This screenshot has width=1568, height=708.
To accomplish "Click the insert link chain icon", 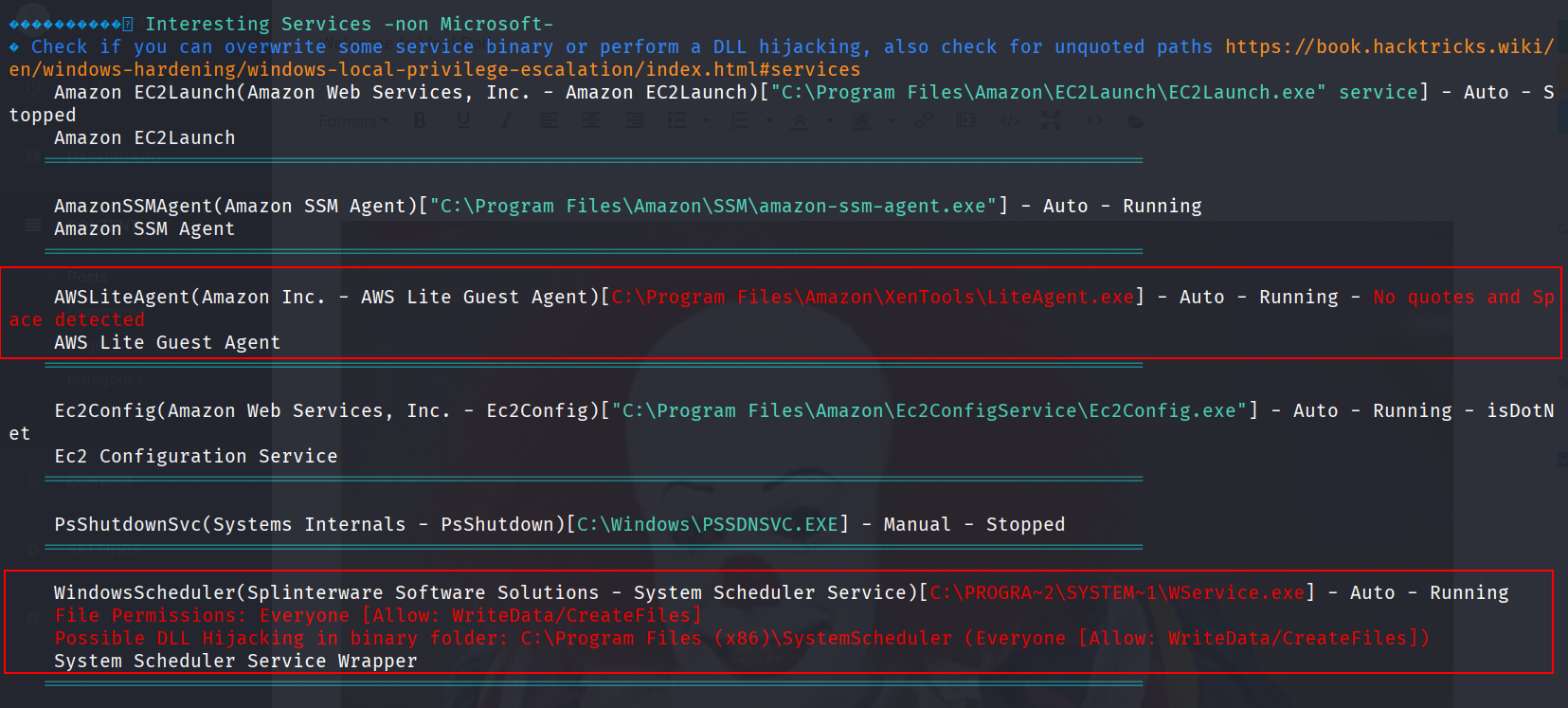I will click(923, 120).
